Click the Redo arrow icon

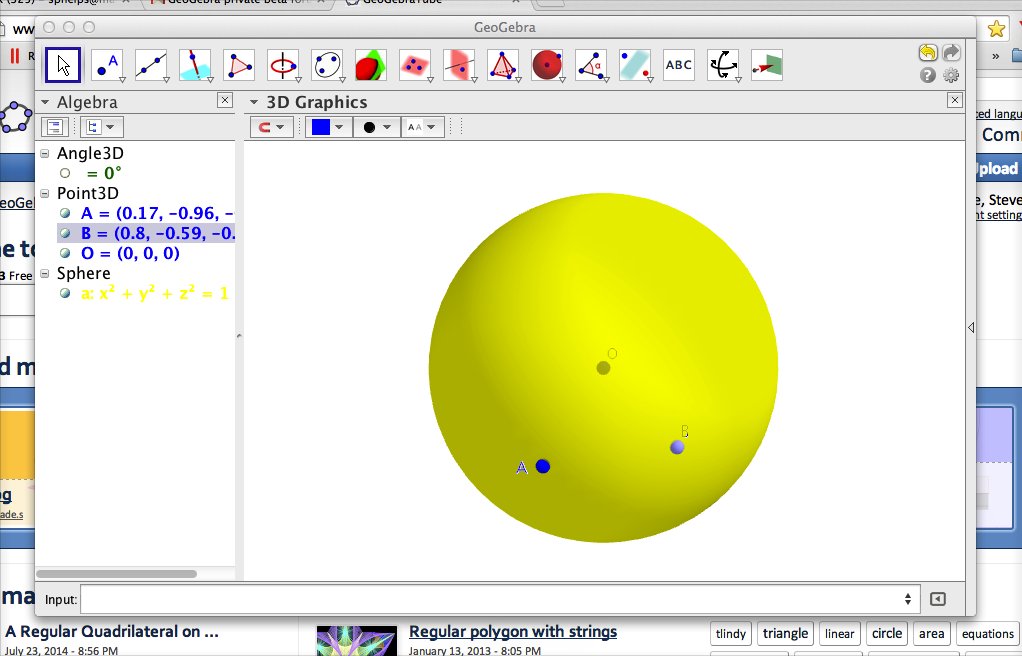pyautogui.click(x=952, y=52)
